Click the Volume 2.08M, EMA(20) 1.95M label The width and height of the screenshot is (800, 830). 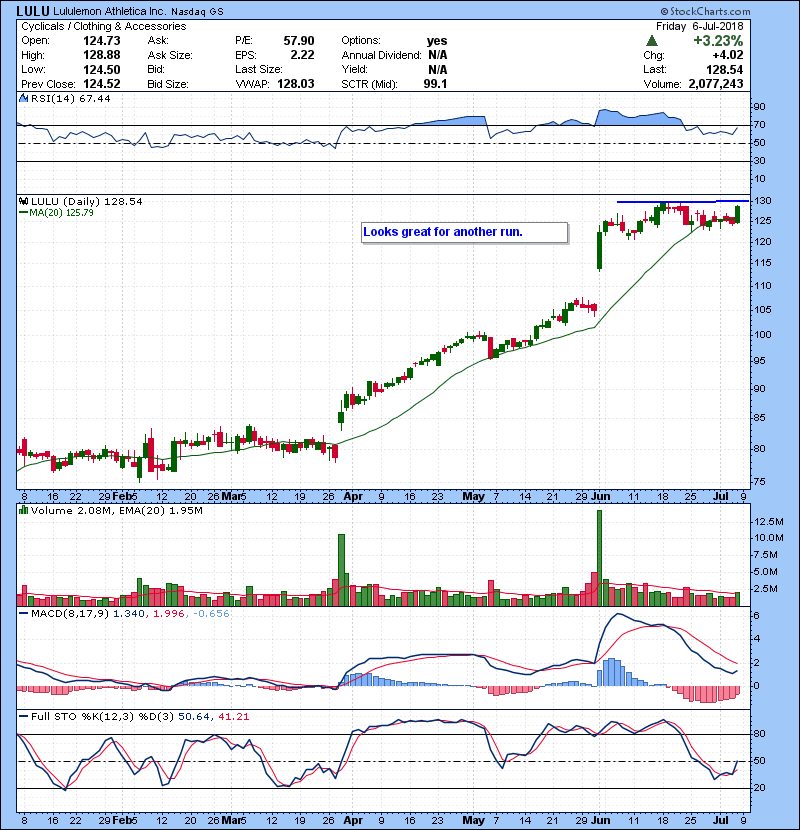pos(116,511)
